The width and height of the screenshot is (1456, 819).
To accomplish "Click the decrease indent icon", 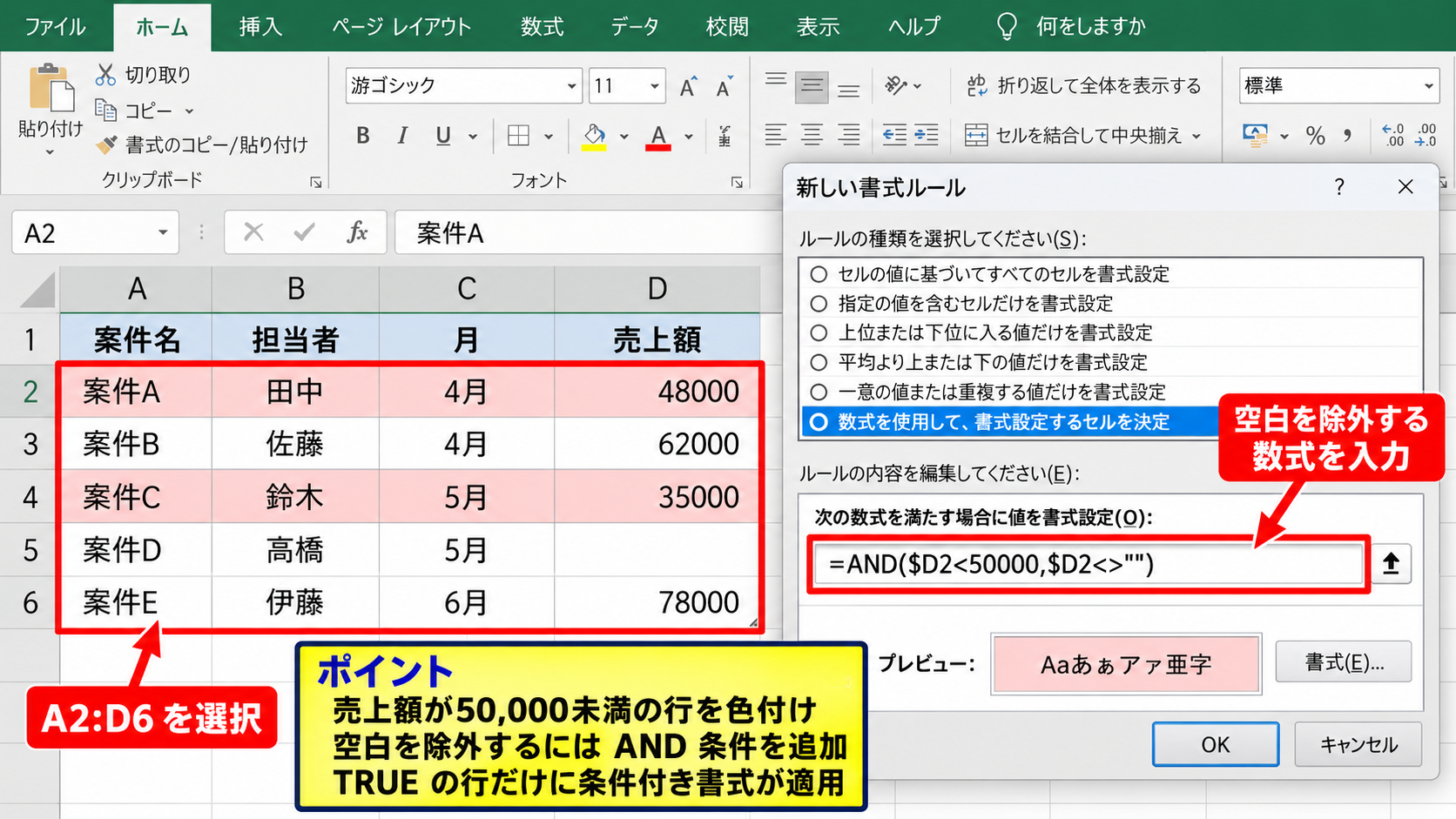I will (x=894, y=135).
